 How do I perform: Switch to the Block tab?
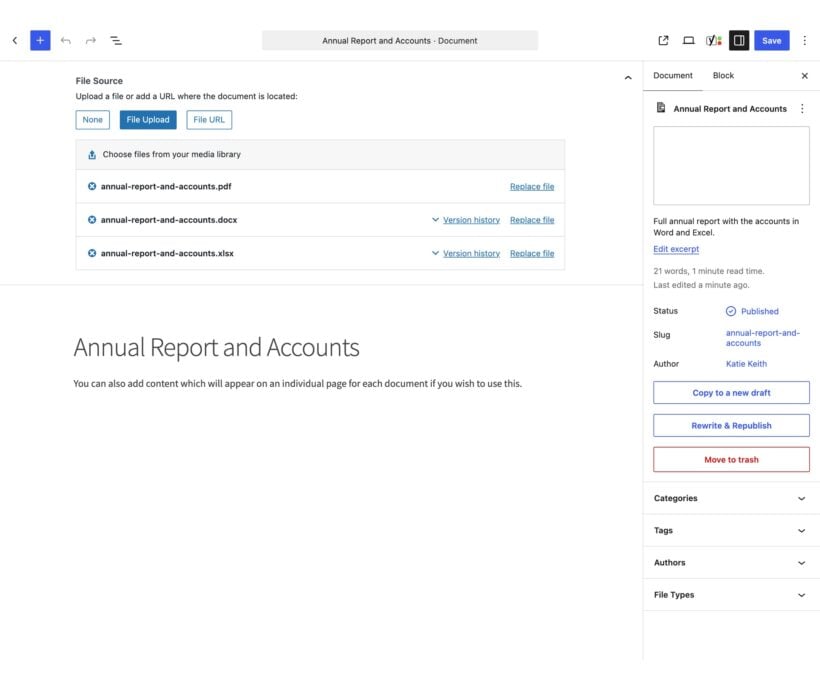723,76
